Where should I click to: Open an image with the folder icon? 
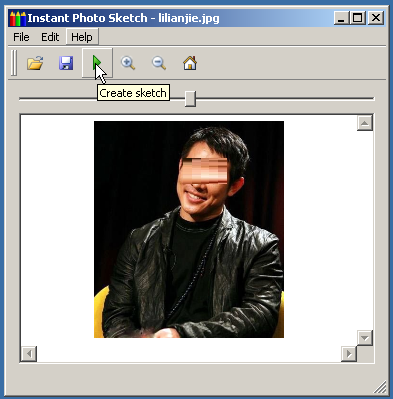35,63
